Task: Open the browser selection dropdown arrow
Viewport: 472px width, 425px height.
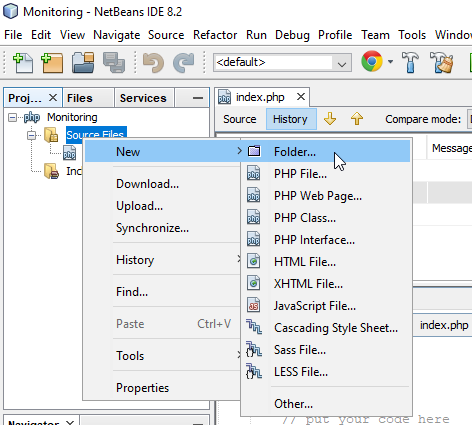Action: (x=390, y=62)
